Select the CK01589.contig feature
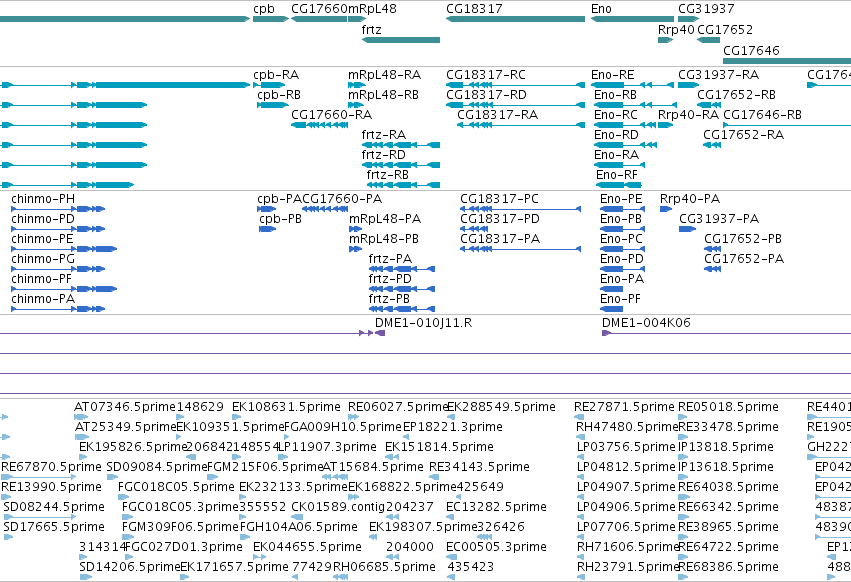The width and height of the screenshot is (851, 582). pos(297,517)
